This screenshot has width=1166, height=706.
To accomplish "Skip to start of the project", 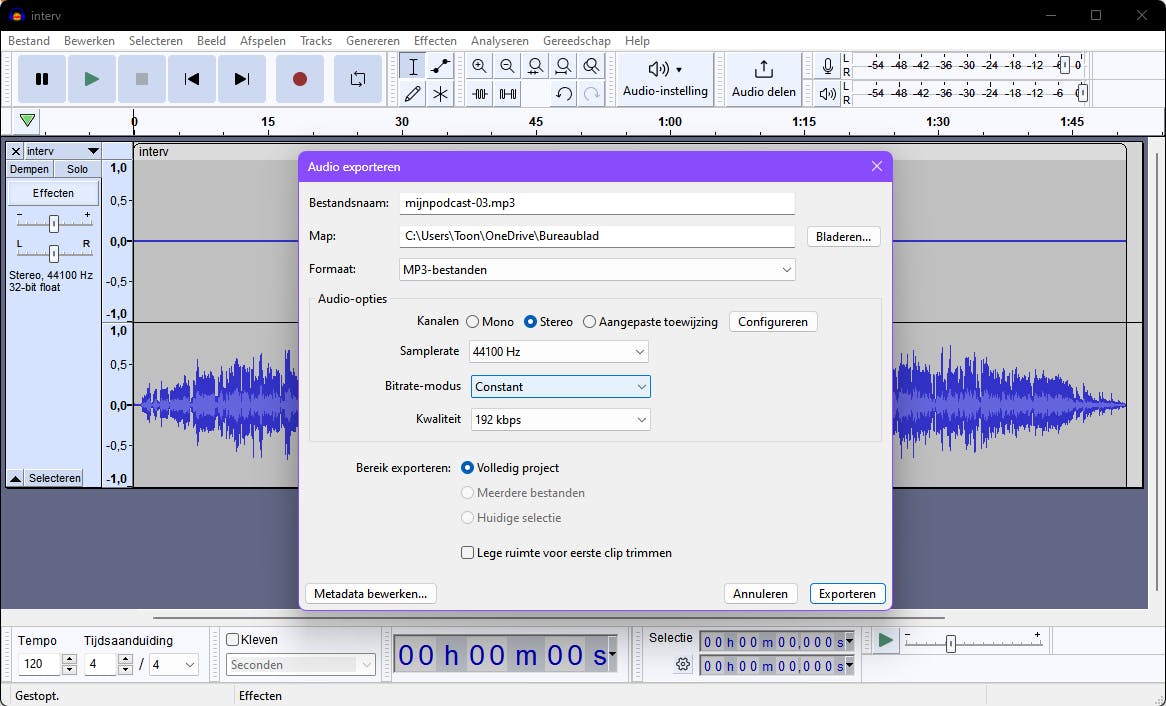I will (x=192, y=79).
